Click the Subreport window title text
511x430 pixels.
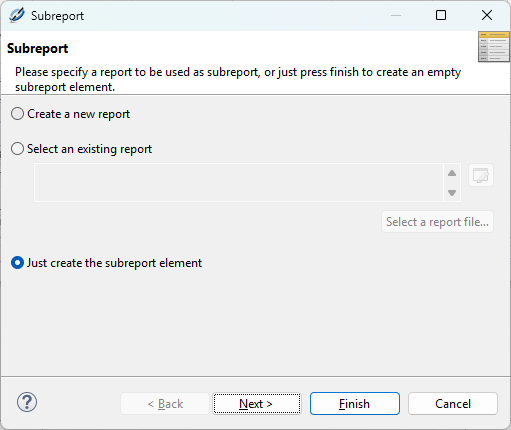coord(57,16)
